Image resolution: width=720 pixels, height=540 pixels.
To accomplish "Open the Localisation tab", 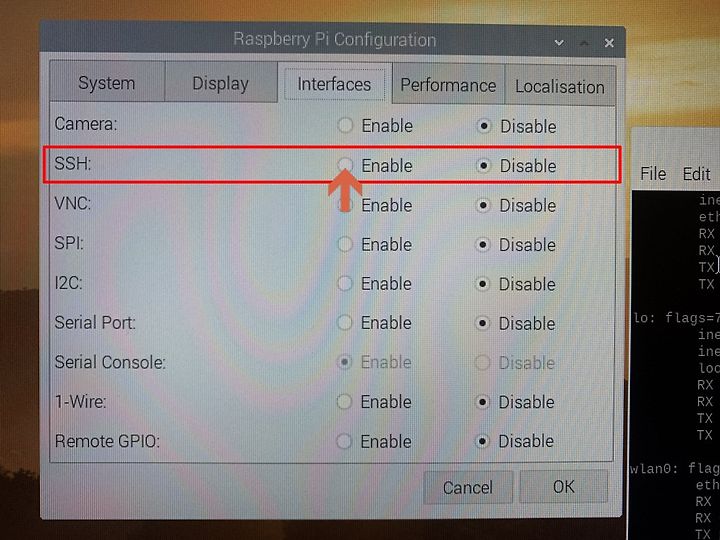I will 560,86.
